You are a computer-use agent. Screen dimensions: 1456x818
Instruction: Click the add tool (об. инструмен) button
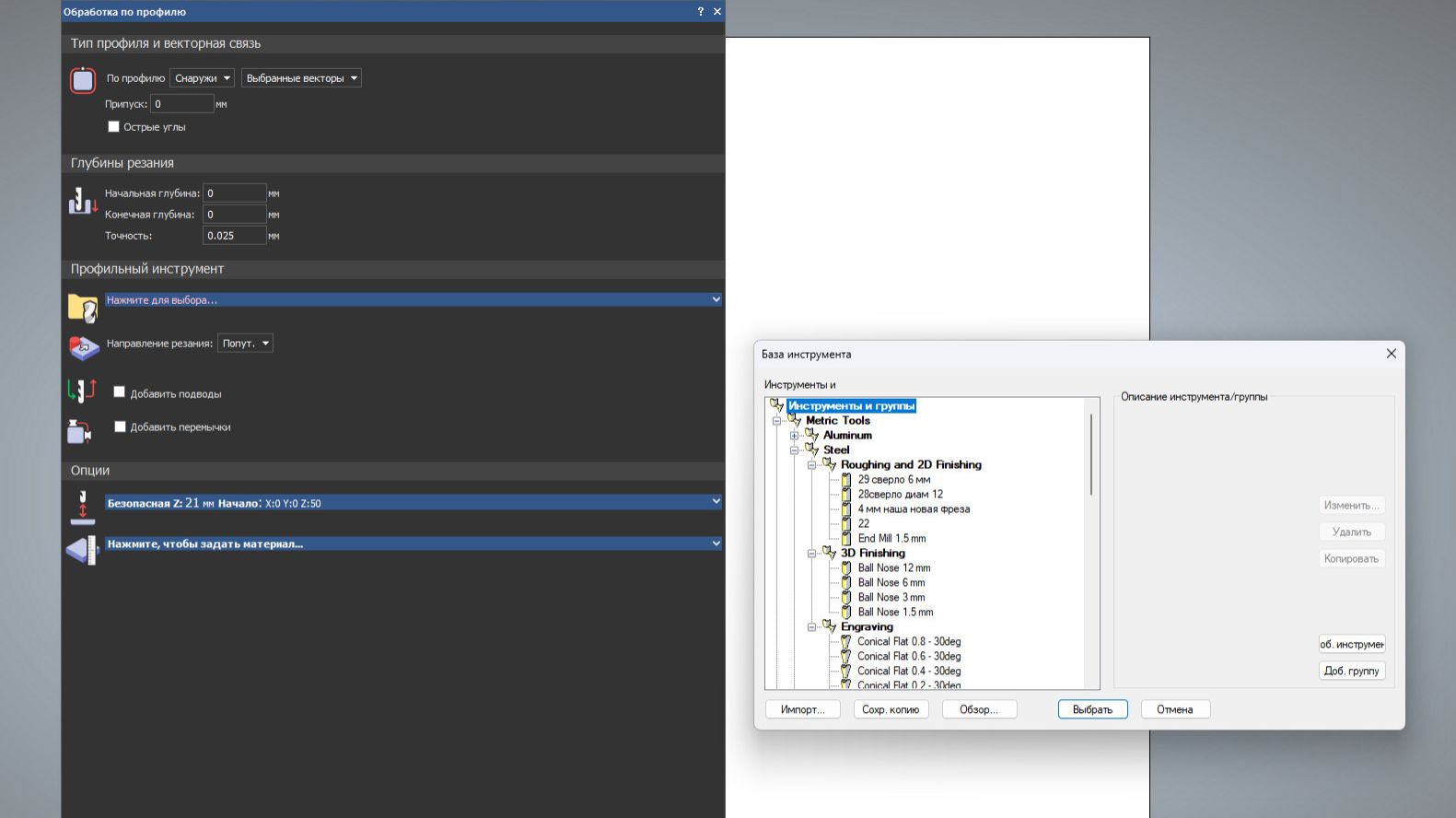click(x=1352, y=644)
